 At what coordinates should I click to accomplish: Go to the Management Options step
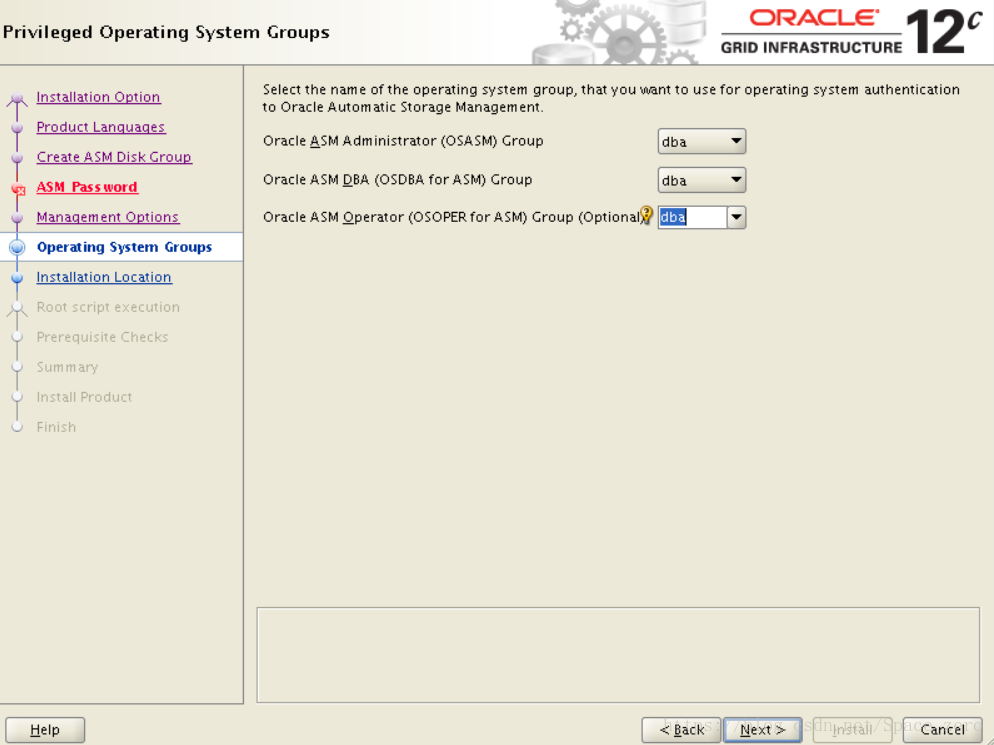108,217
